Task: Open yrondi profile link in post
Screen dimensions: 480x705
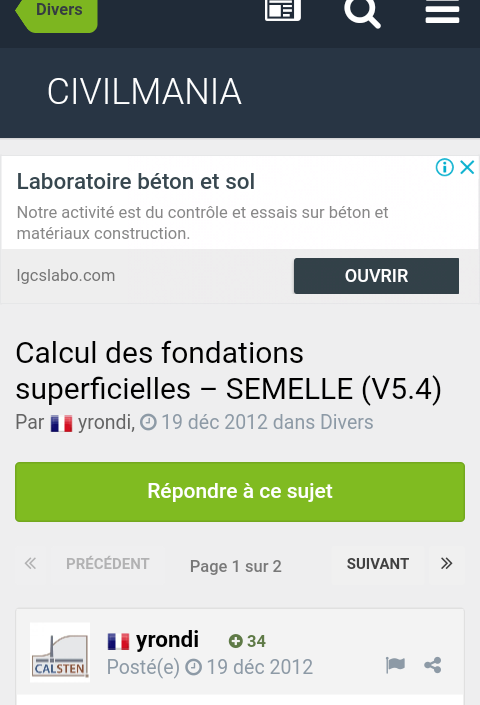Action: point(167,640)
